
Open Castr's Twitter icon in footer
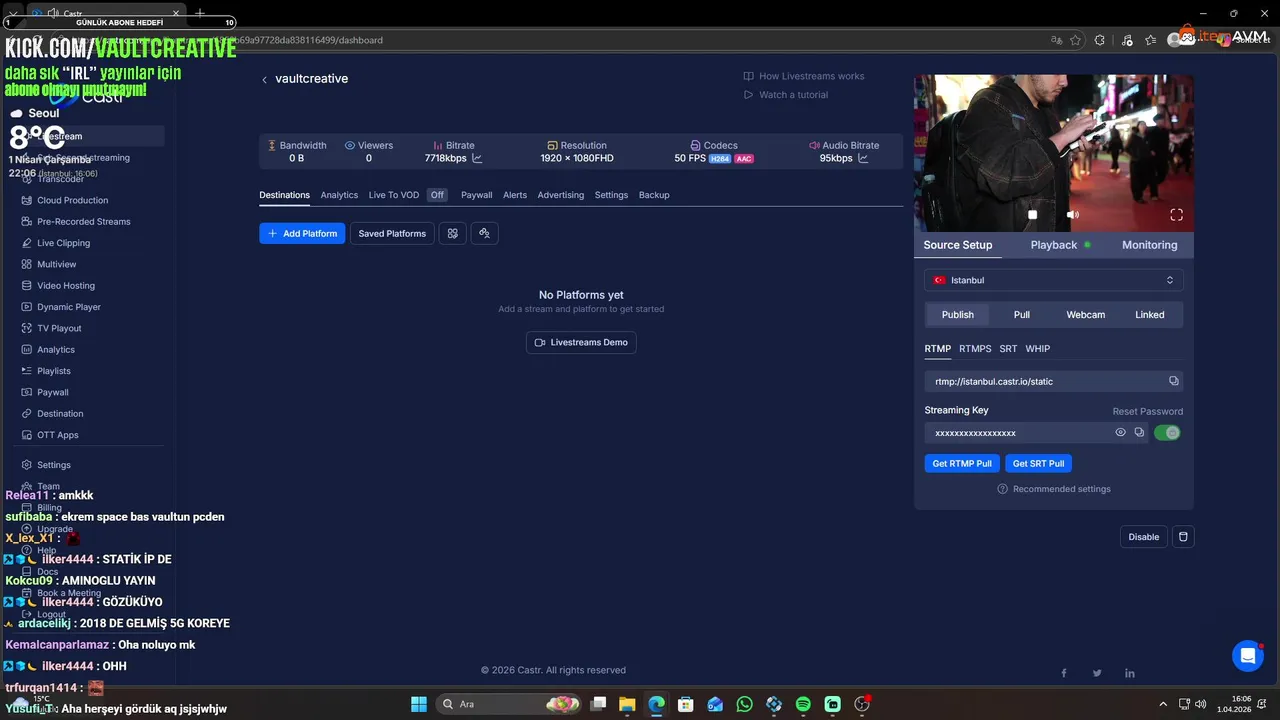[x=1097, y=673]
